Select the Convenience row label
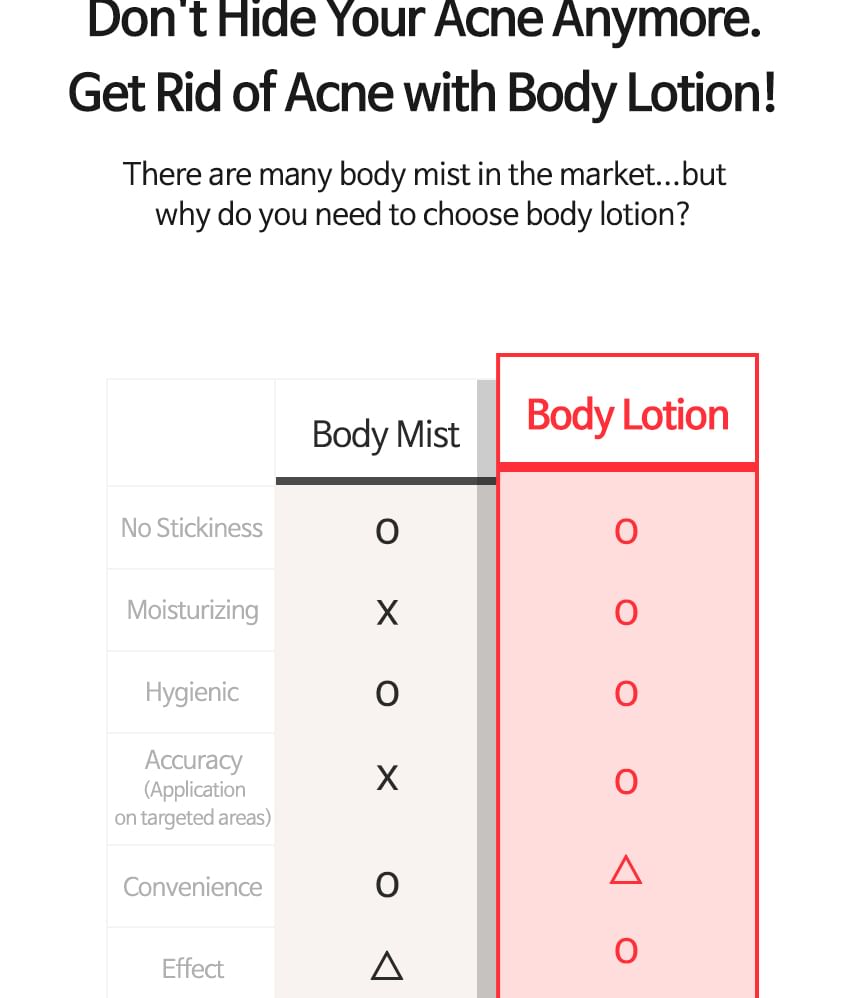This screenshot has width=850, height=998. [x=192, y=887]
